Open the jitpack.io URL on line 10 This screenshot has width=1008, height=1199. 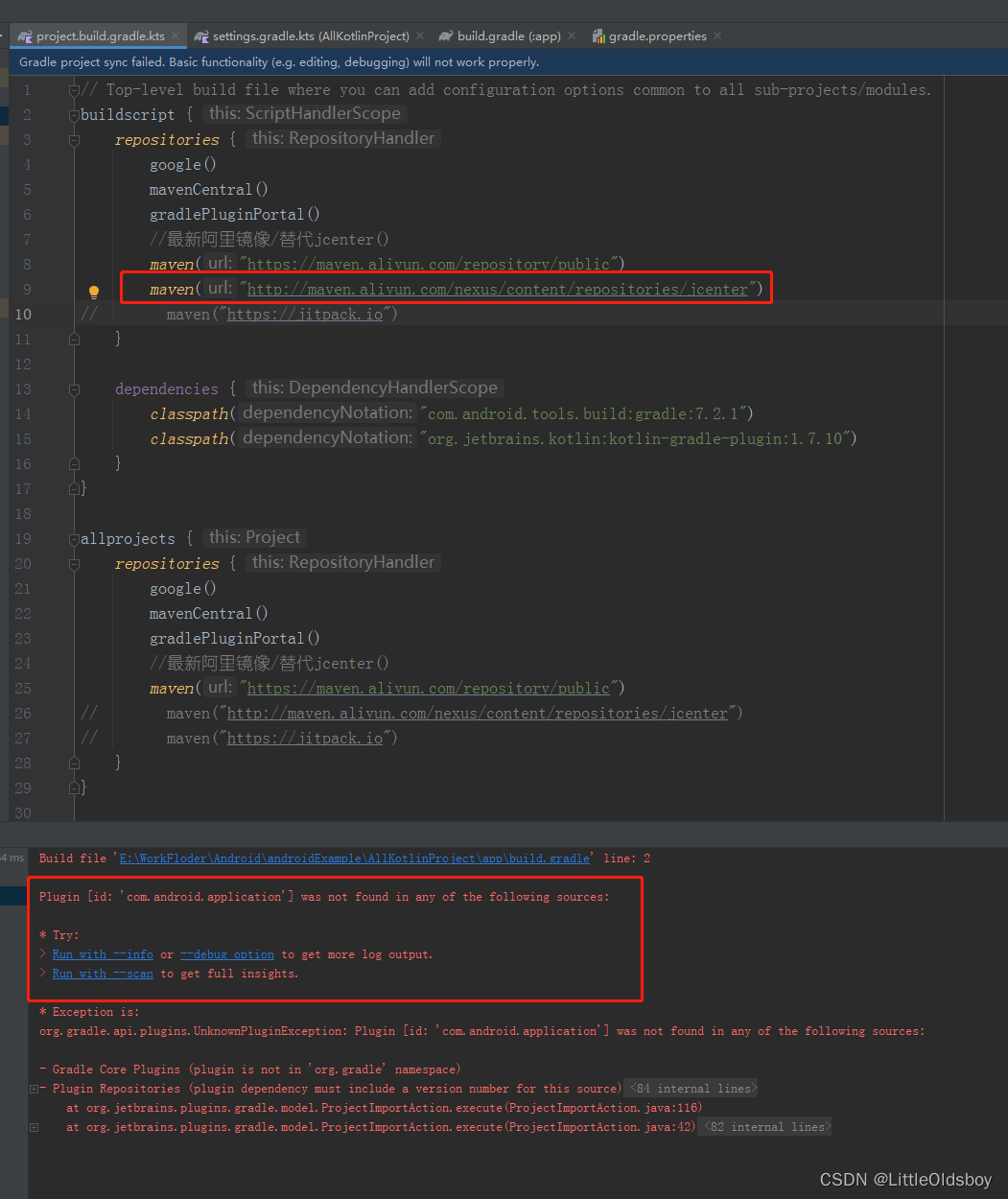click(x=305, y=314)
